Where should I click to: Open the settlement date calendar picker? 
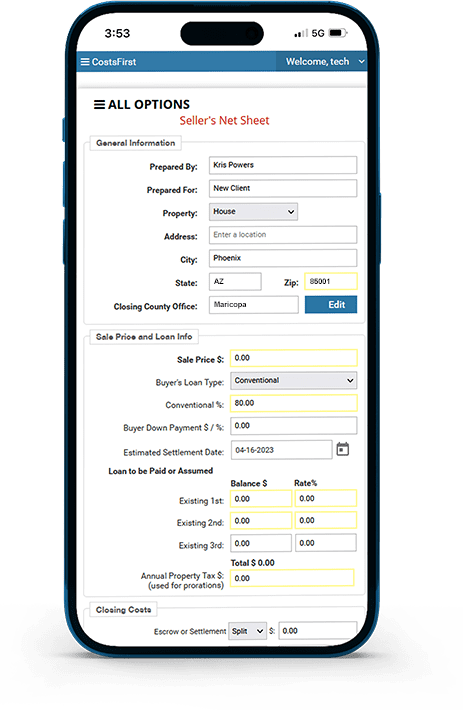coord(343,449)
